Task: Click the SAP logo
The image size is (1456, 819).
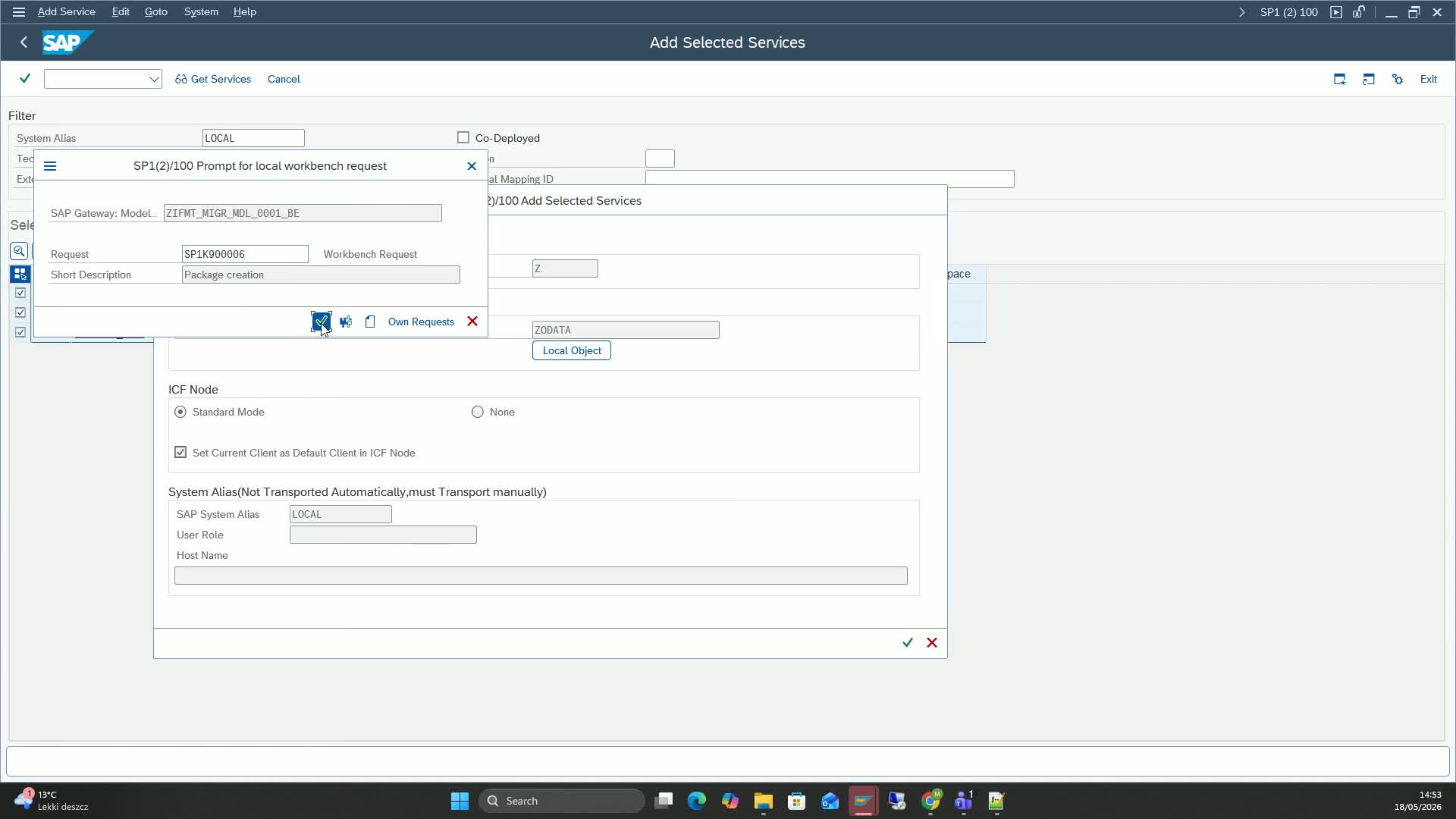Action: pos(67,42)
